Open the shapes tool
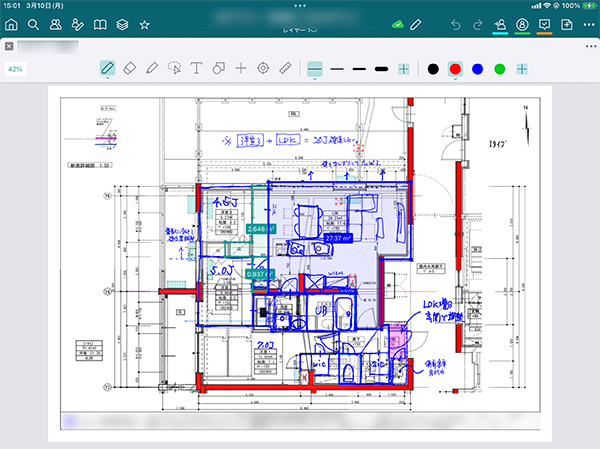Viewport: 600px width, 449px height. point(218,69)
